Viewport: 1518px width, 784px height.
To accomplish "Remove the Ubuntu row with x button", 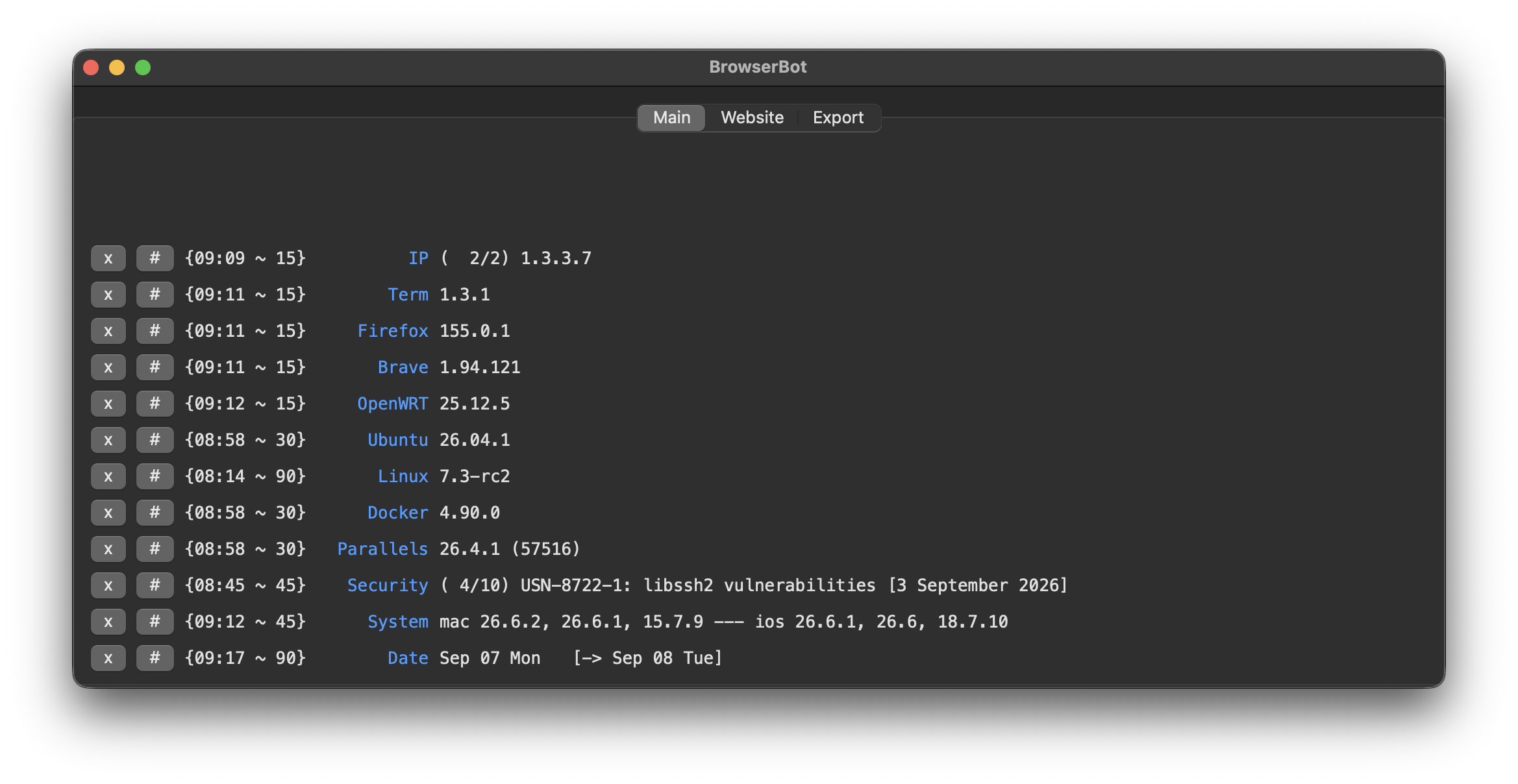I will 108,440.
